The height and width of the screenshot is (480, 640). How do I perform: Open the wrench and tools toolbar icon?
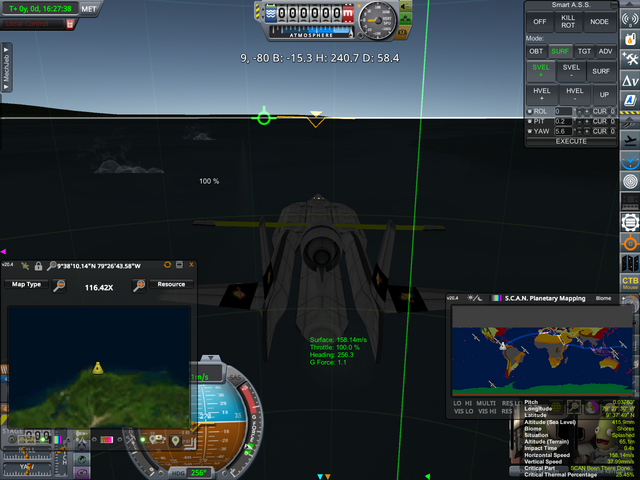tap(630, 59)
